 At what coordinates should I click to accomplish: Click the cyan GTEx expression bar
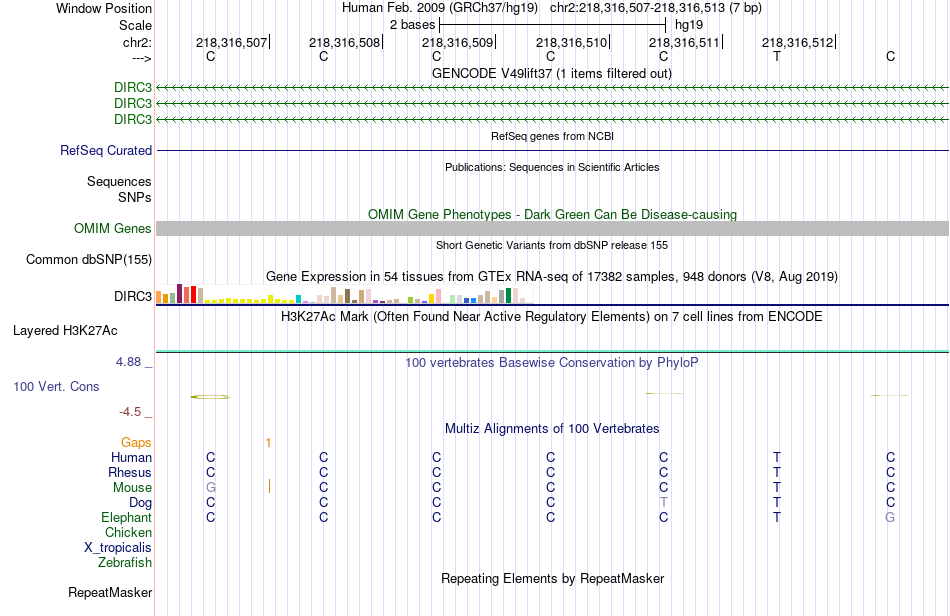click(298, 299)
